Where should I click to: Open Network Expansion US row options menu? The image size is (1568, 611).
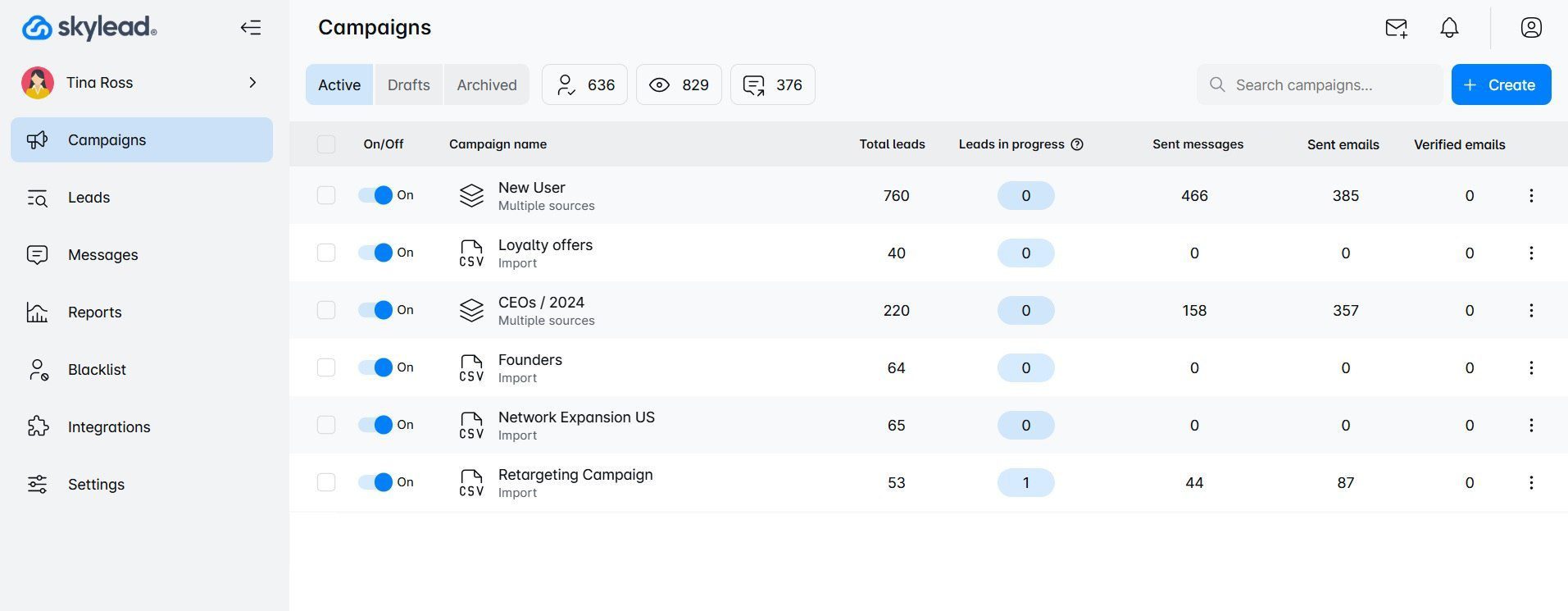[x=1531, y=425]
